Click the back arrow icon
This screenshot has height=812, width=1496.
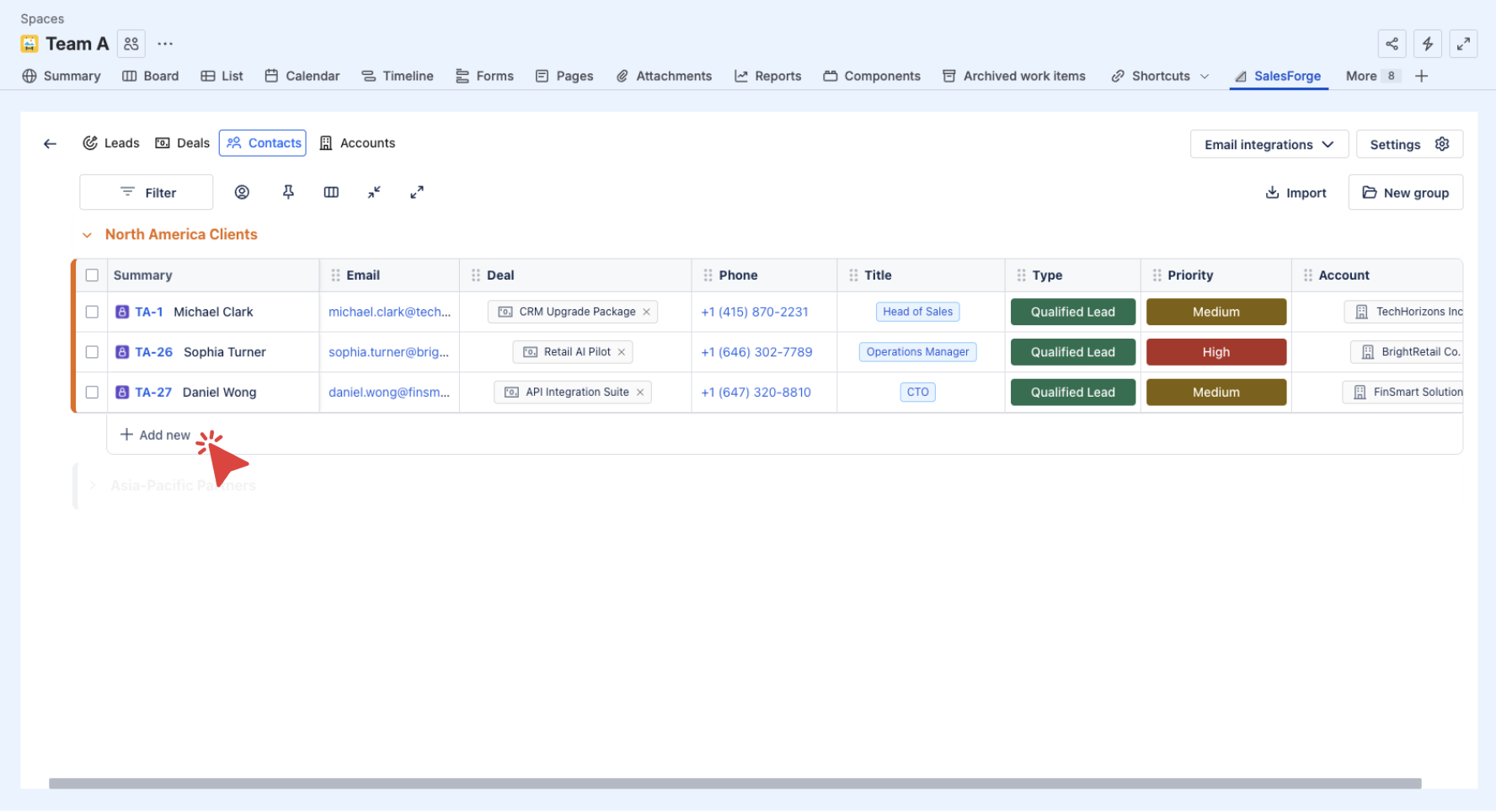click(x=51, y=143)
